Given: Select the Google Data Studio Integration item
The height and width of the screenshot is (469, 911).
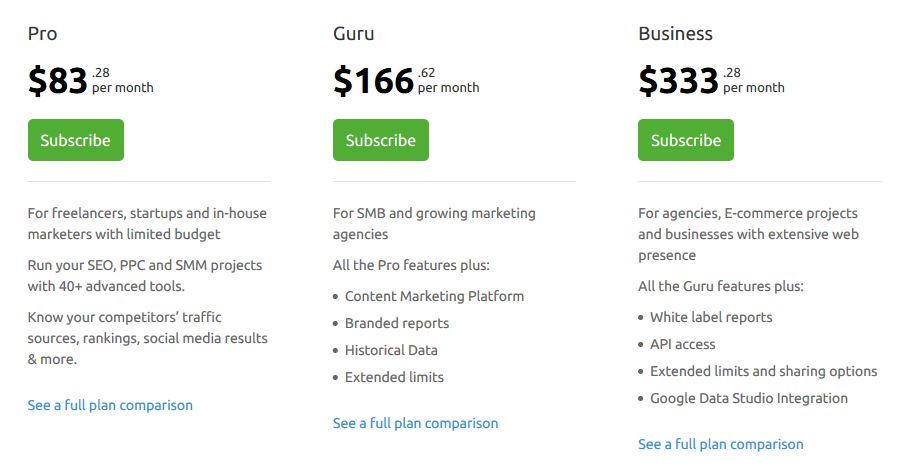Looking at the screenshot, I should click(x=749, y=398).
